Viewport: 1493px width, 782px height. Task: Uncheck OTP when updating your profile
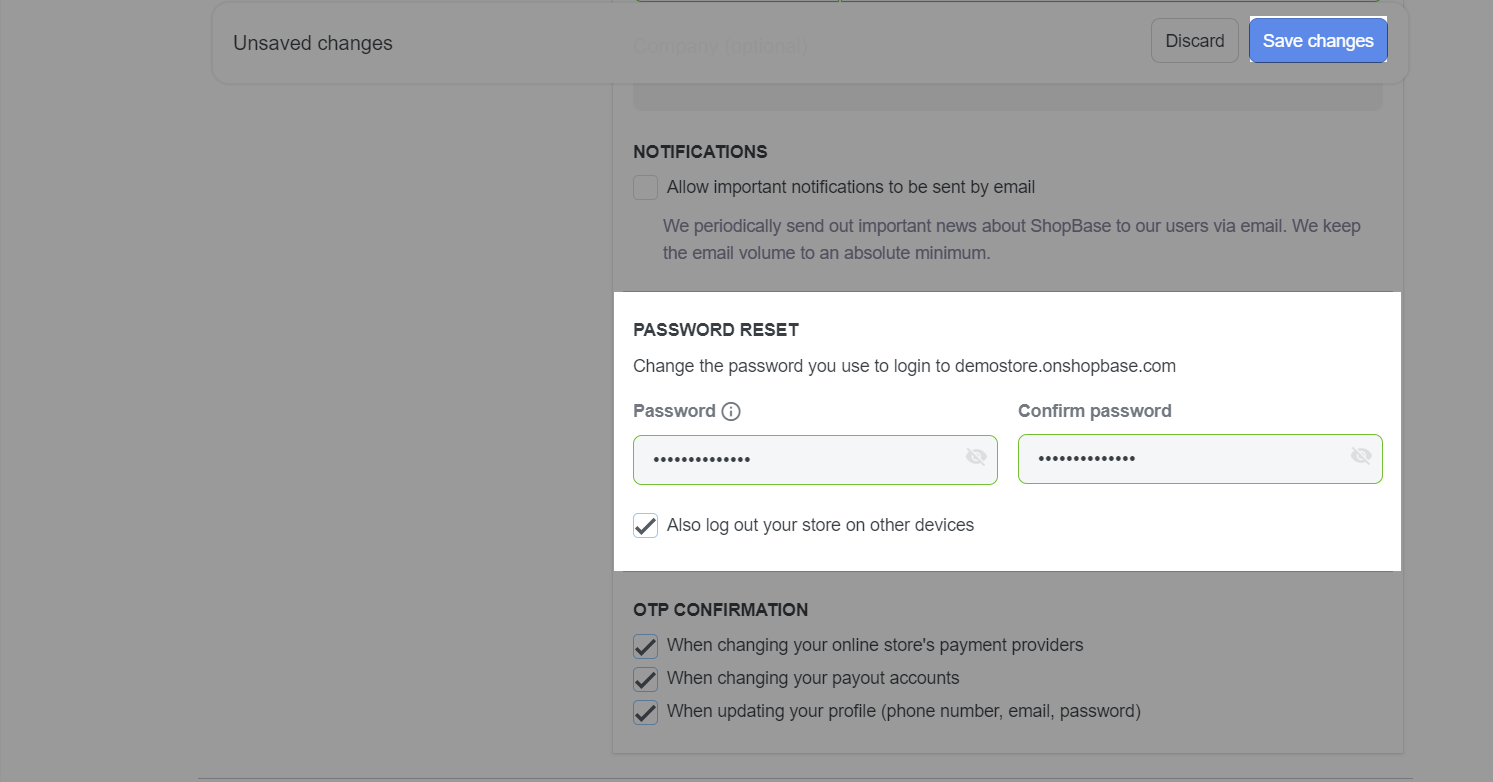[646, 712]
